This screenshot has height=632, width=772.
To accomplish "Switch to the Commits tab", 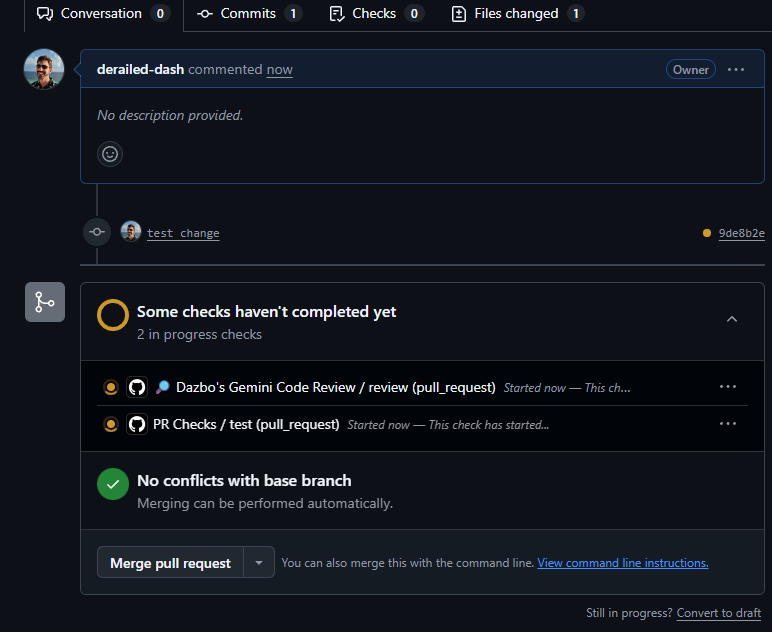I will (249, 14).
